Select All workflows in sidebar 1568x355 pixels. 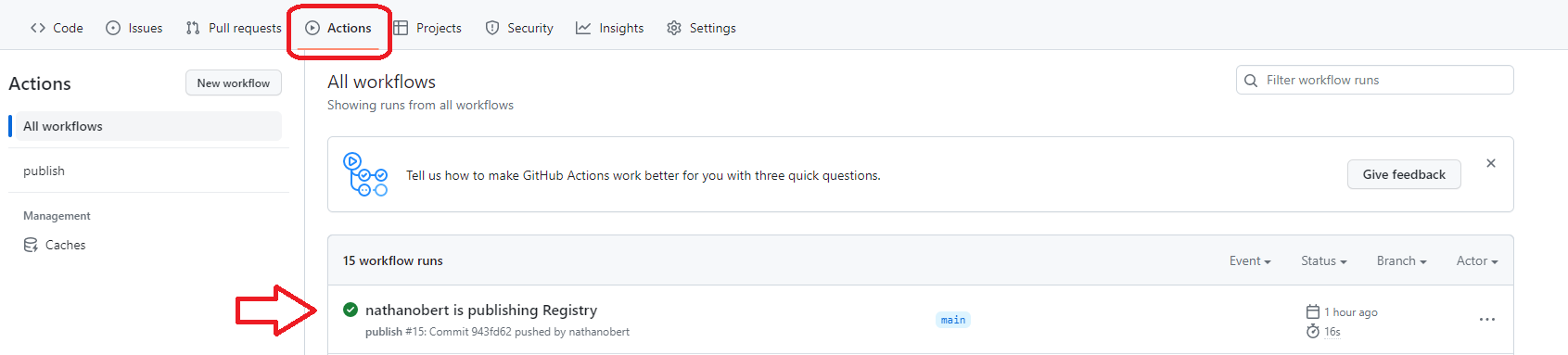(148, 126)
